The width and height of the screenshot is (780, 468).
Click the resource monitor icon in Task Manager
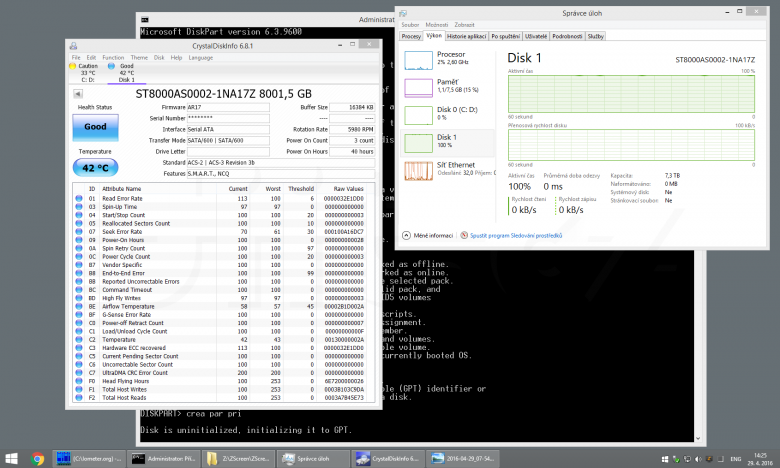[464, 235]
